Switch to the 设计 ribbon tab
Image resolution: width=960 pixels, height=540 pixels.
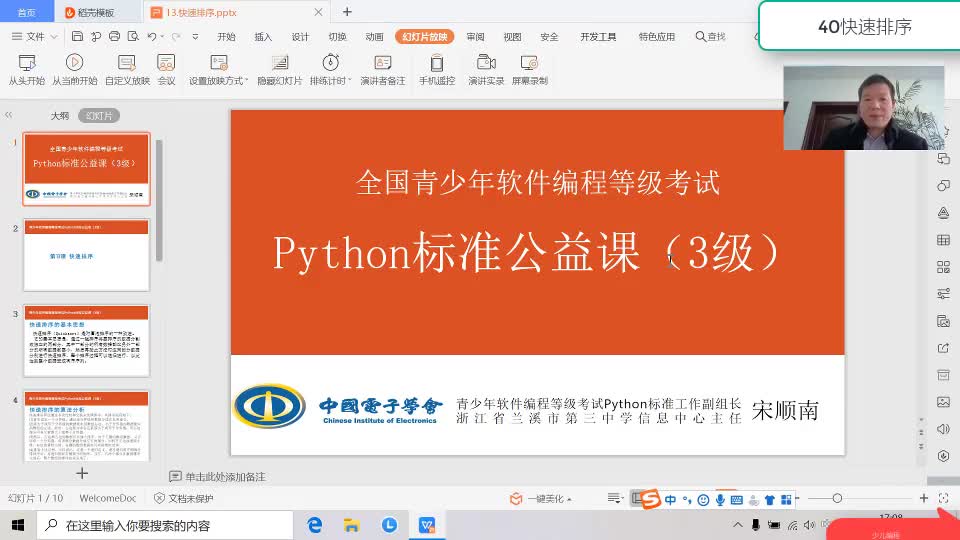coord(300,37)
